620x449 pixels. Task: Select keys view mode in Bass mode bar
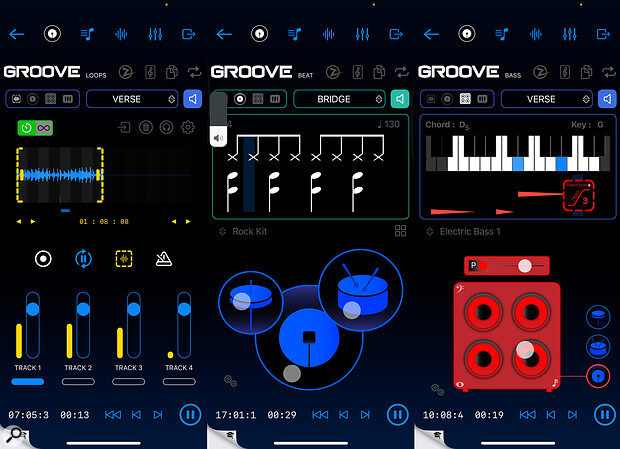[x=482, y=99]
